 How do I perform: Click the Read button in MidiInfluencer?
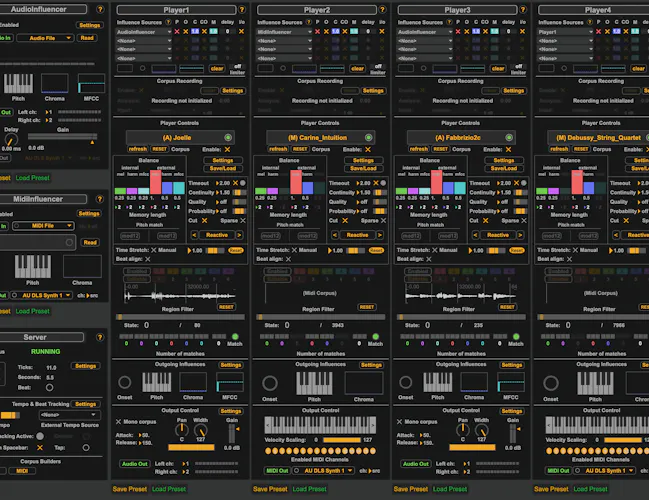tap(90, 243)
